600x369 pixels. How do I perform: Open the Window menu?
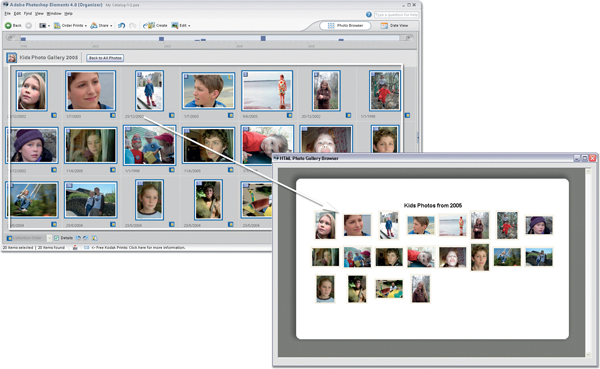tap(54, 14)
